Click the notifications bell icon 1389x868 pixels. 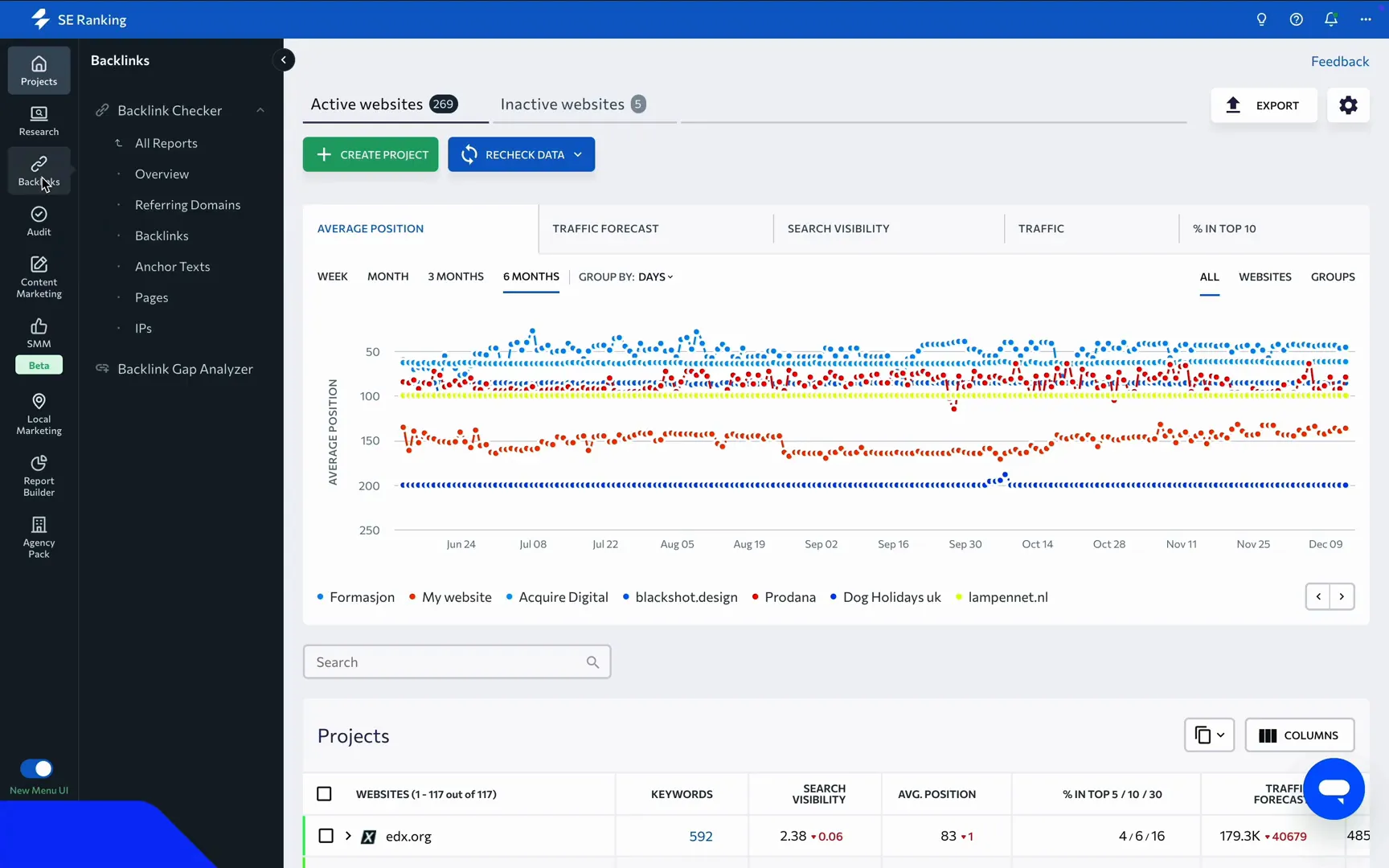(x=1330, y=19)
